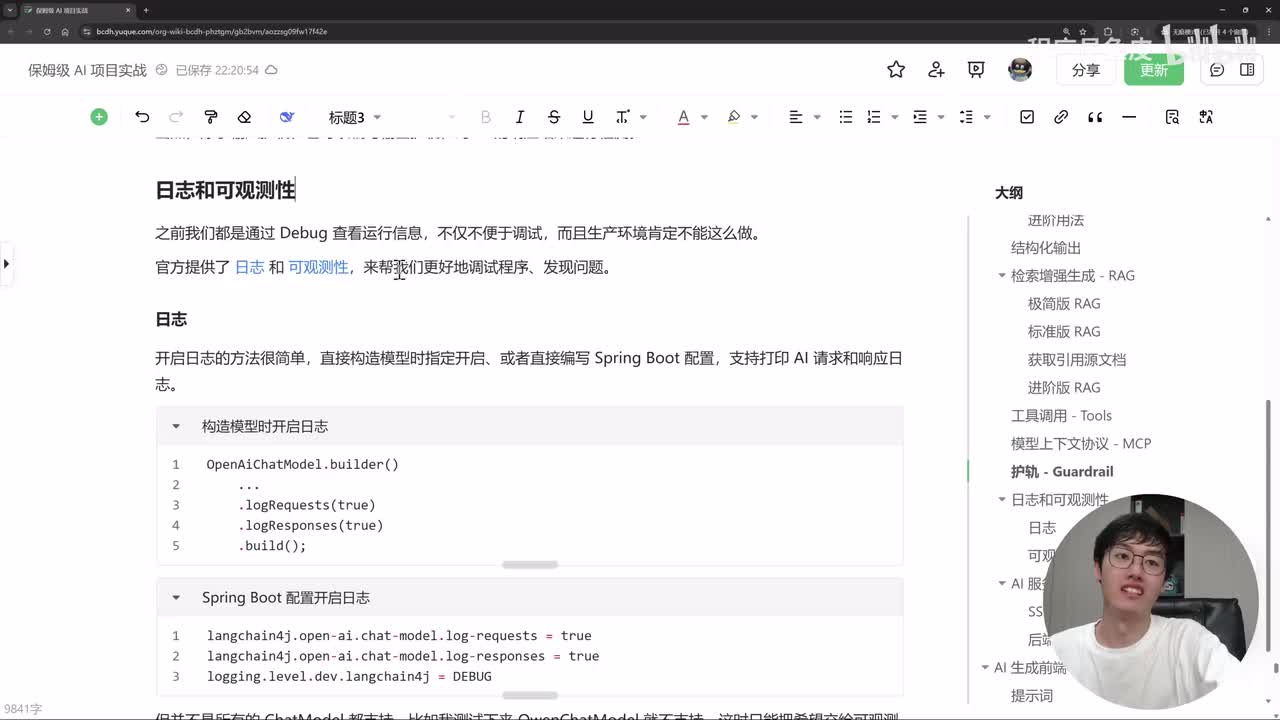This screenshot has height=720, width=1280.
Task: Insert a numbered list
Action: point(874,117)
